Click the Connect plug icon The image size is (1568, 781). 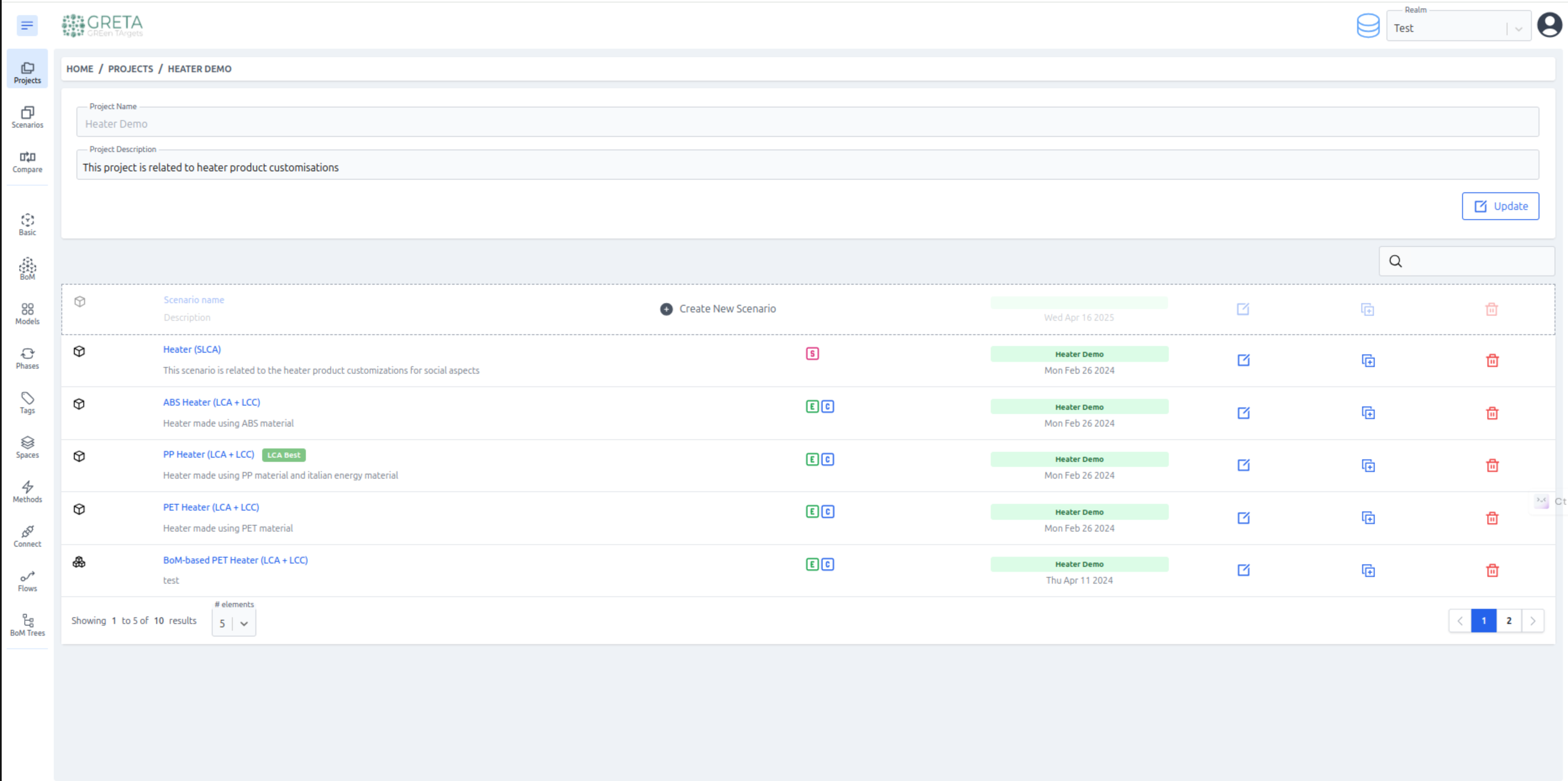point(27,532)
